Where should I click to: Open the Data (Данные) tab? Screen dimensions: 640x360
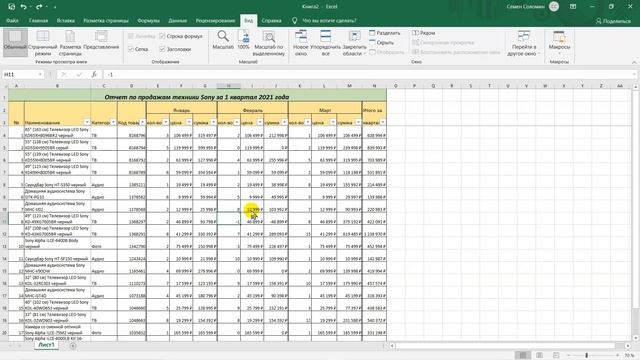coord(178,20)
